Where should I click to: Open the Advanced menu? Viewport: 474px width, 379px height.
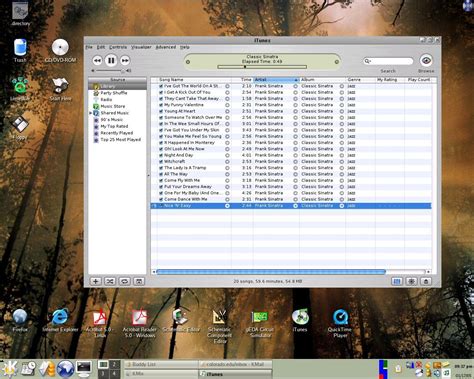[x=166, y=47]
